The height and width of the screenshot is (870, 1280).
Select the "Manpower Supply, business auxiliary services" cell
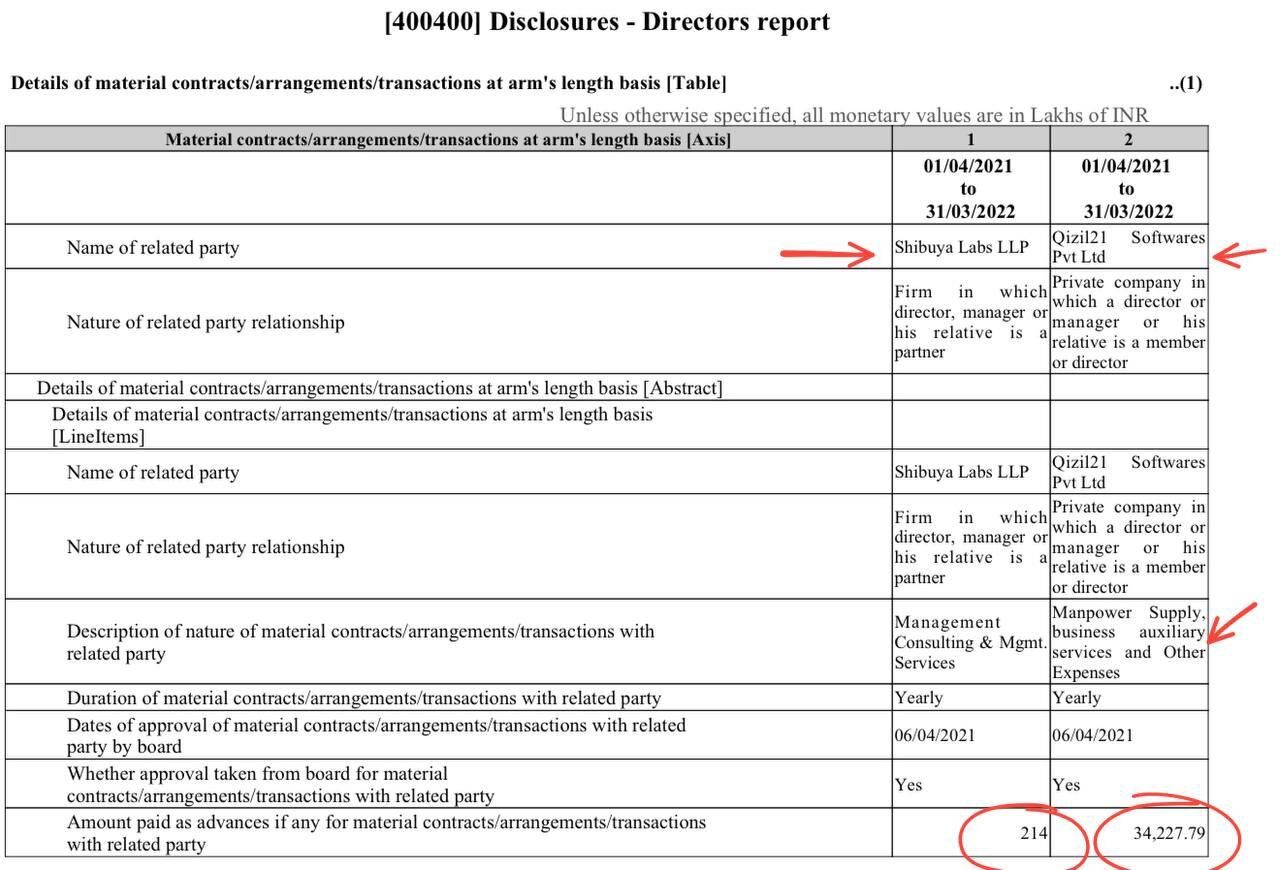click(1128, 642)
